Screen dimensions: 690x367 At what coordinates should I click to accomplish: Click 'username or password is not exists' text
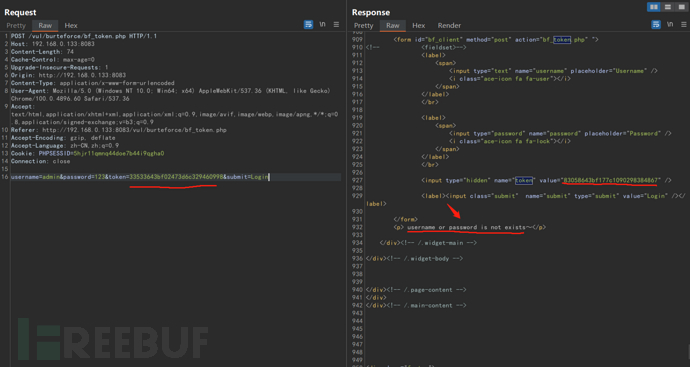coord(470,227)
